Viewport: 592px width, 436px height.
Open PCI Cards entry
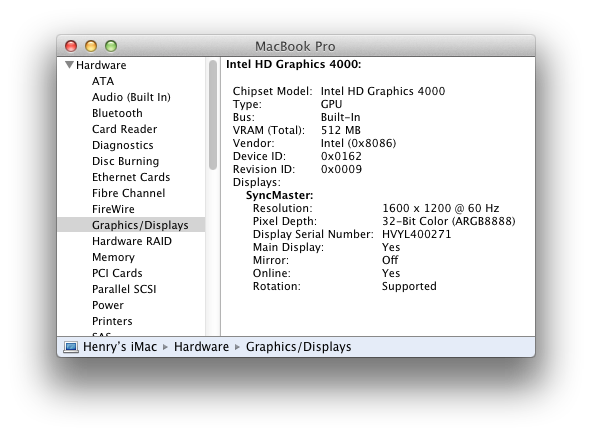click(x=117, y=273)
